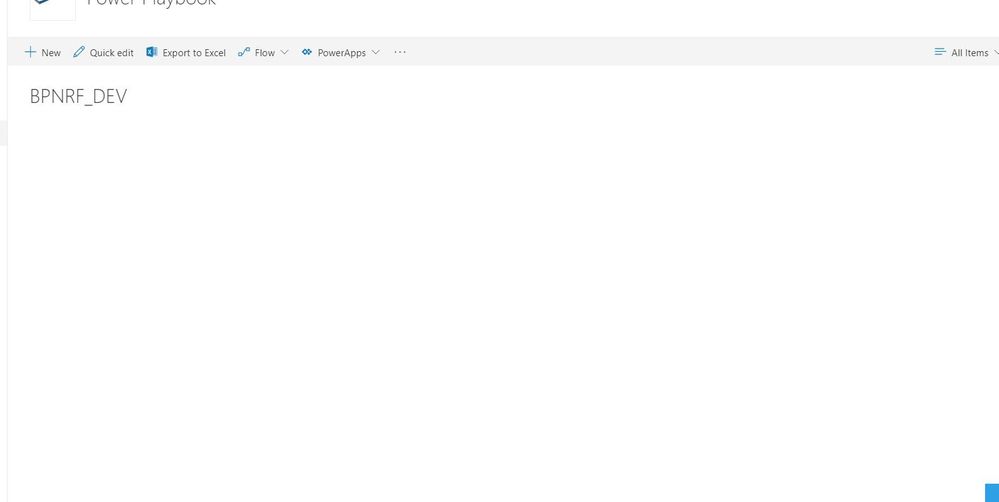999x502 pixels.
Task: Click the New item label
Action: tap(51, 53)
